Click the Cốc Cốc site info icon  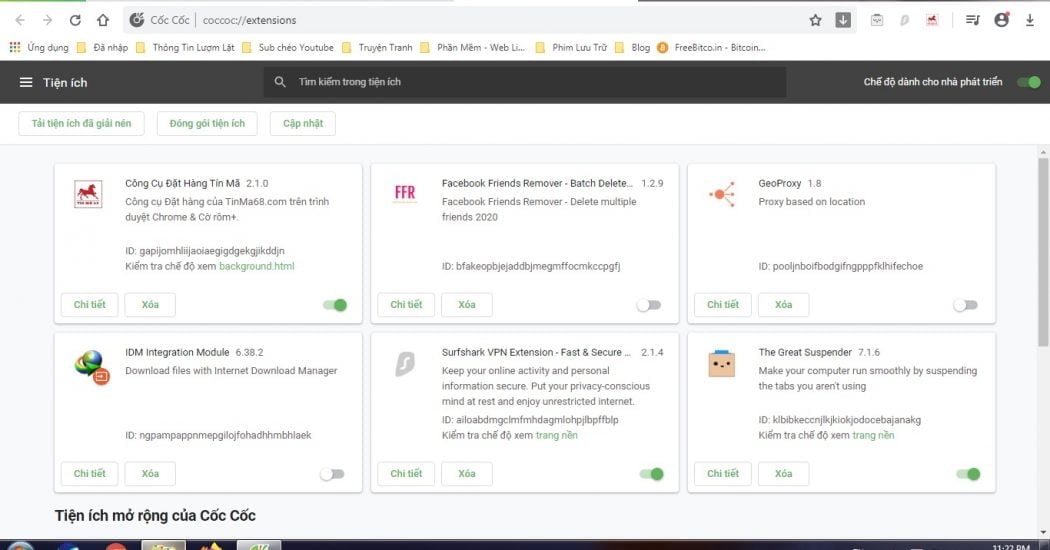point(137,20)
